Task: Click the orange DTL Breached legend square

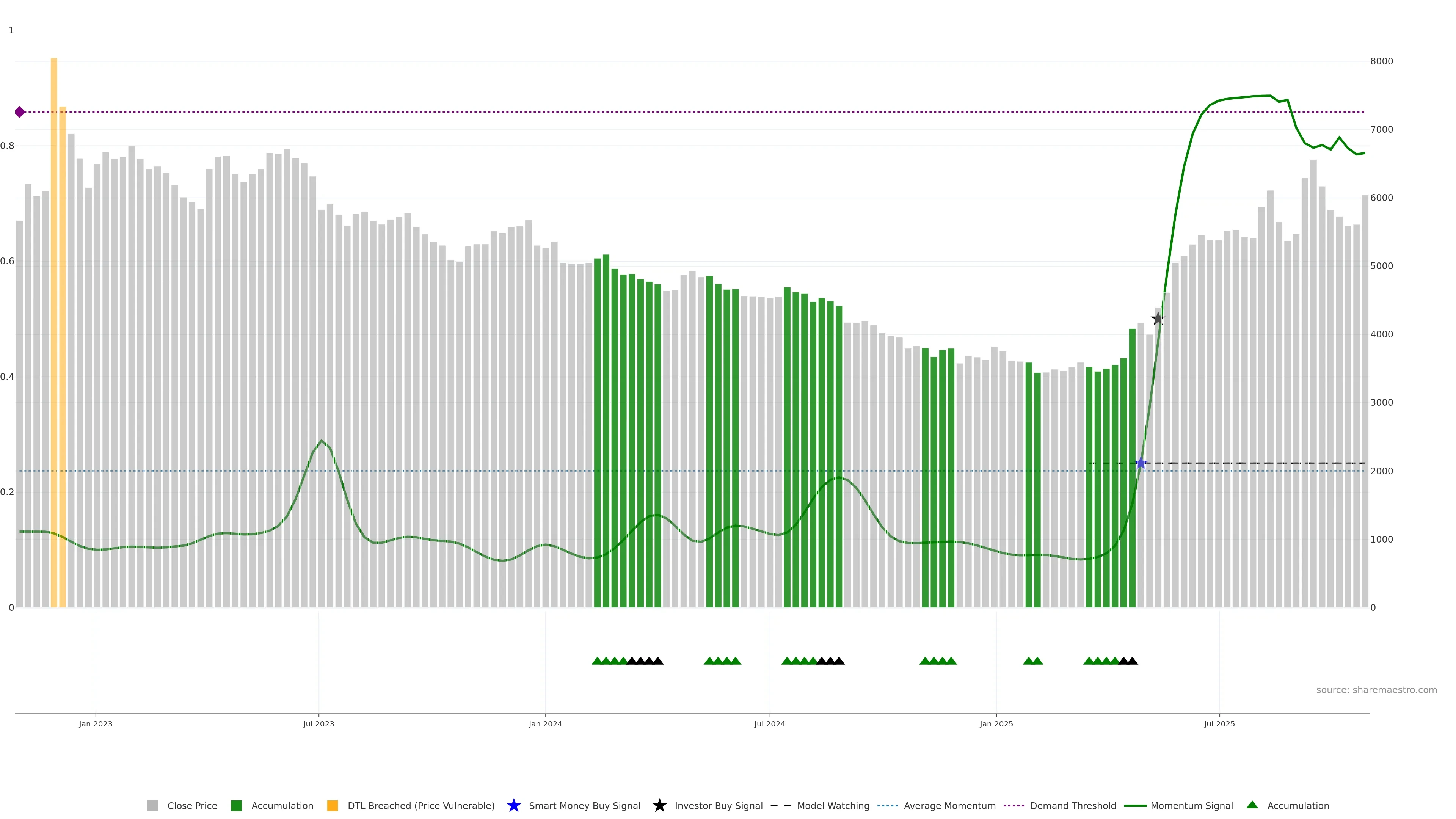Action: click(333, 805)
